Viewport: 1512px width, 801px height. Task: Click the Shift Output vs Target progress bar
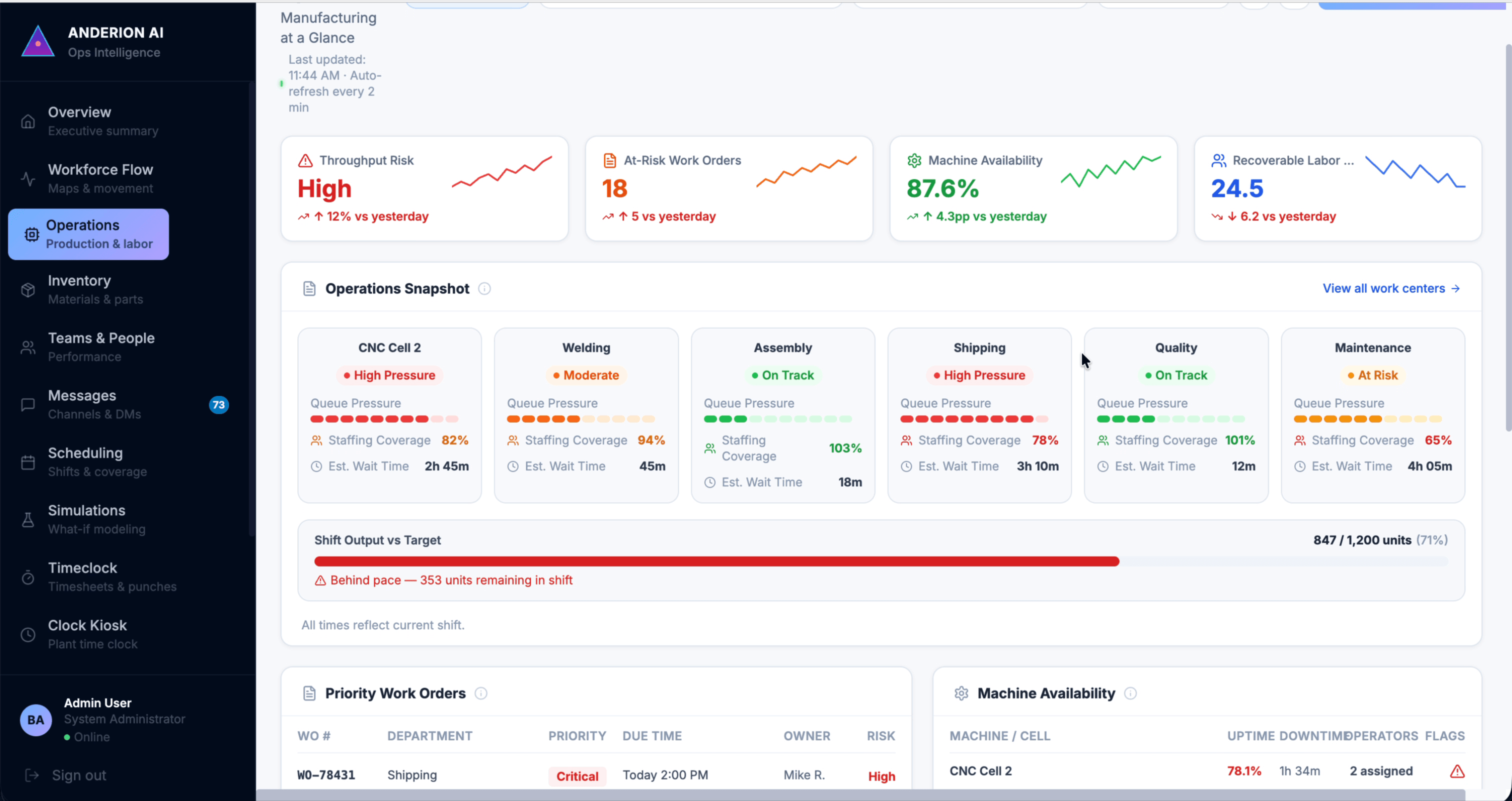point(881,561)
